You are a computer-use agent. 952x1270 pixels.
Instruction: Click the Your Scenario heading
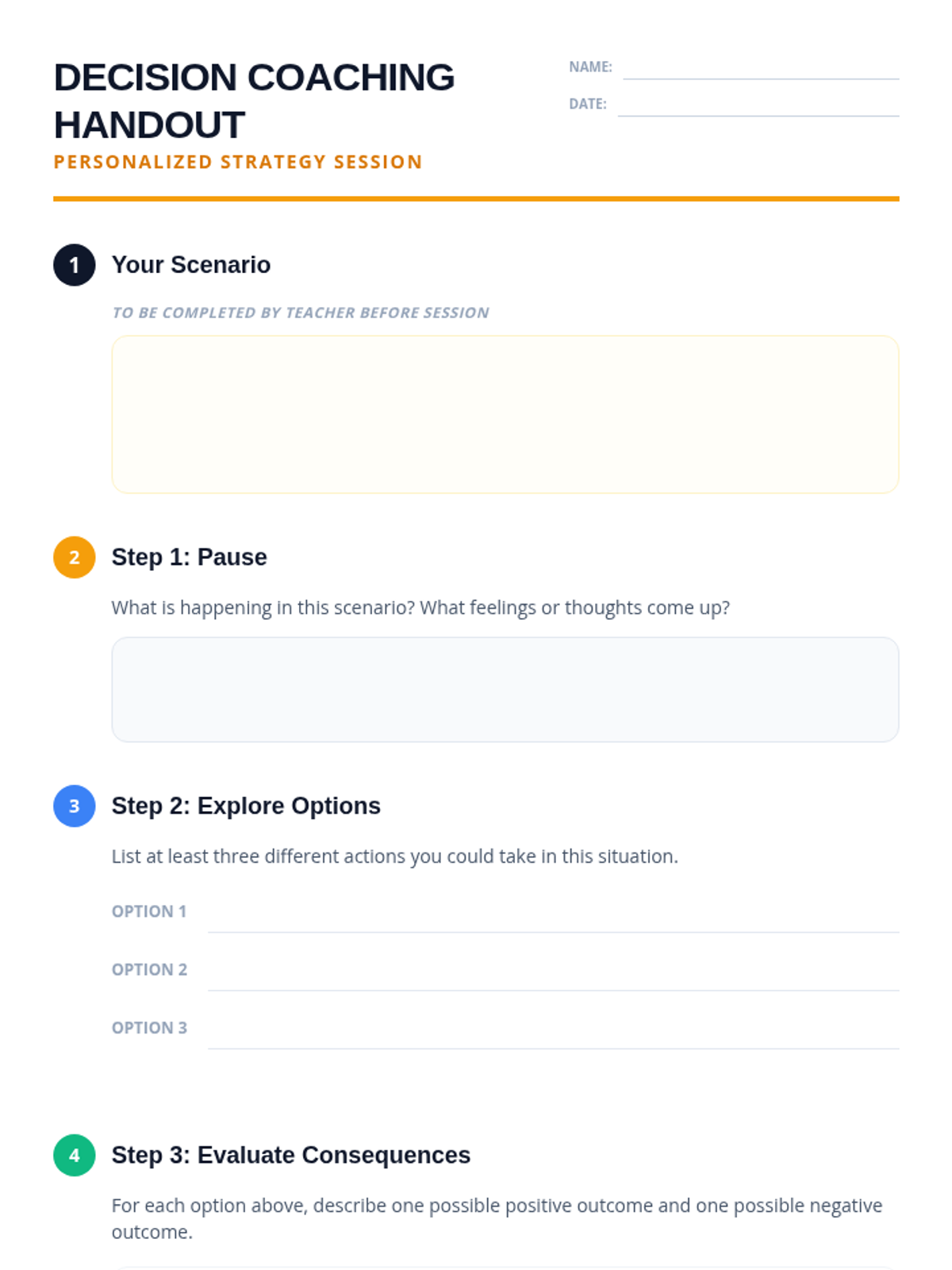coord(191,265)
